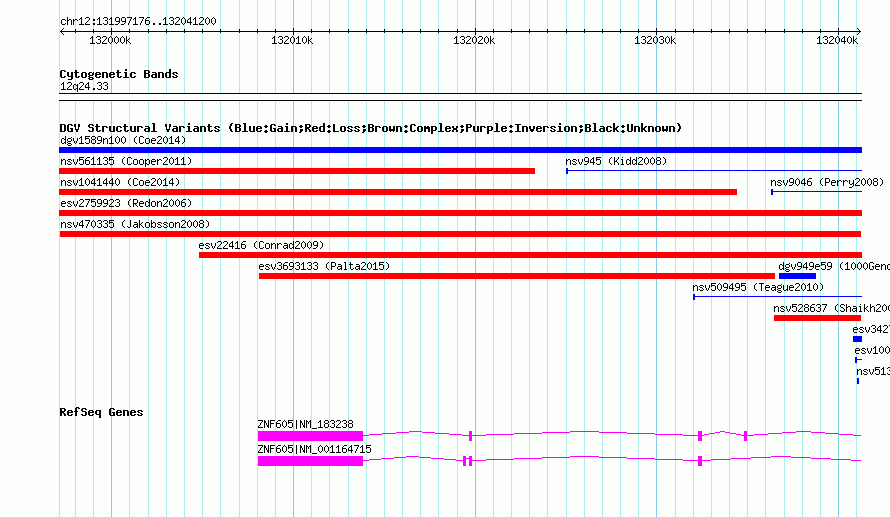890x517 pixels.
Task: Click the esv22416 (Conrad2009) label
Action: click(261, 245)
